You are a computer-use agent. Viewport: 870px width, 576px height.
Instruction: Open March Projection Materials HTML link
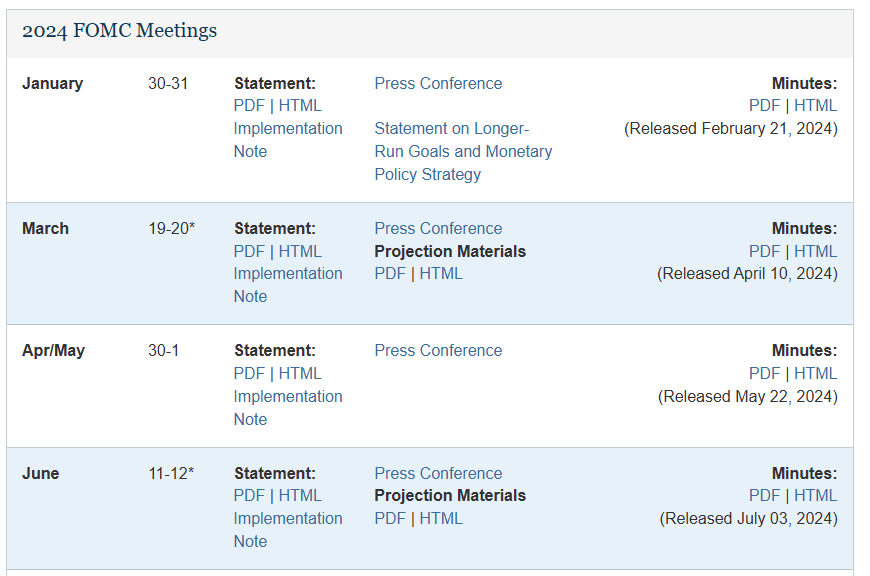[441, 274]
